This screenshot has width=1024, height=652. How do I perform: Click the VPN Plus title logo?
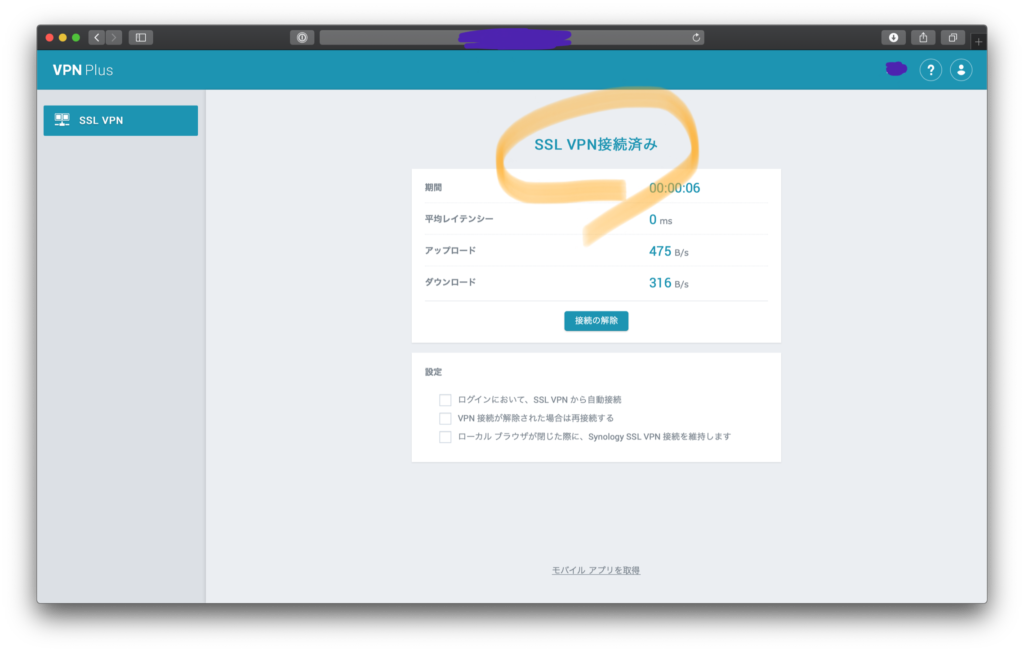83,70
